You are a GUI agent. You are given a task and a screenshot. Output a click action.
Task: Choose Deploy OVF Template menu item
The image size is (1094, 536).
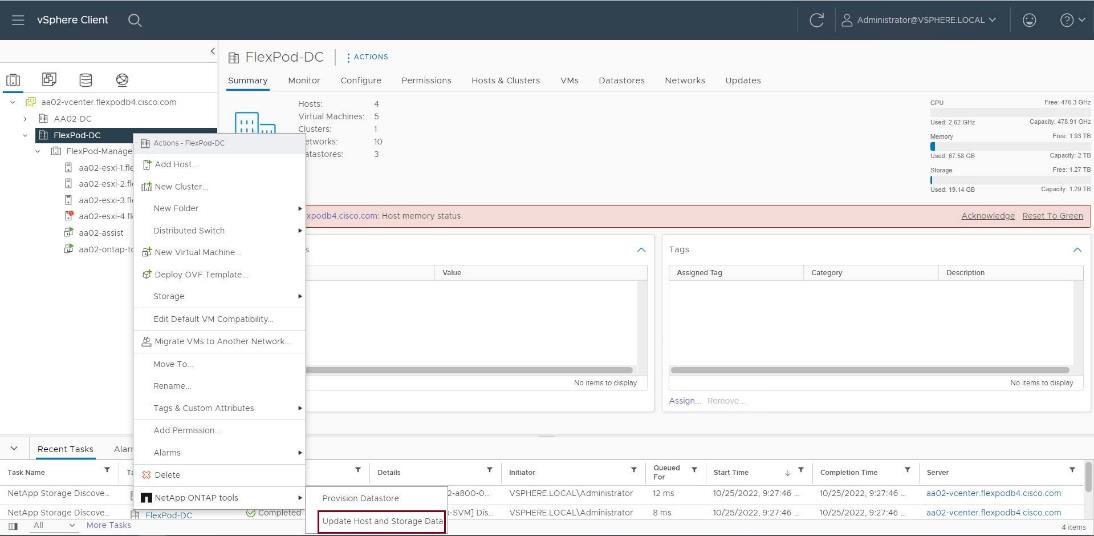tap(219, 274)
